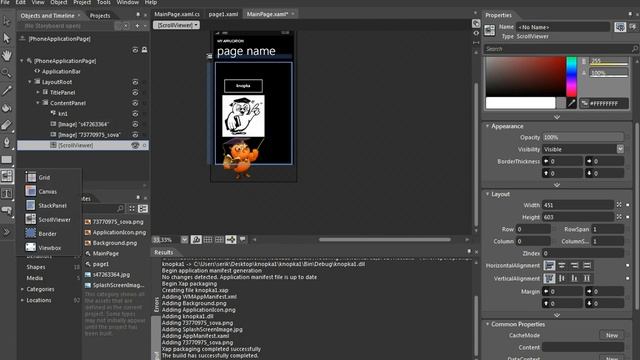Image resolution: width=640 pixels, height=360 pixels.
Task: Pick color with Properties eyedropper
Action: pos(571,104)
